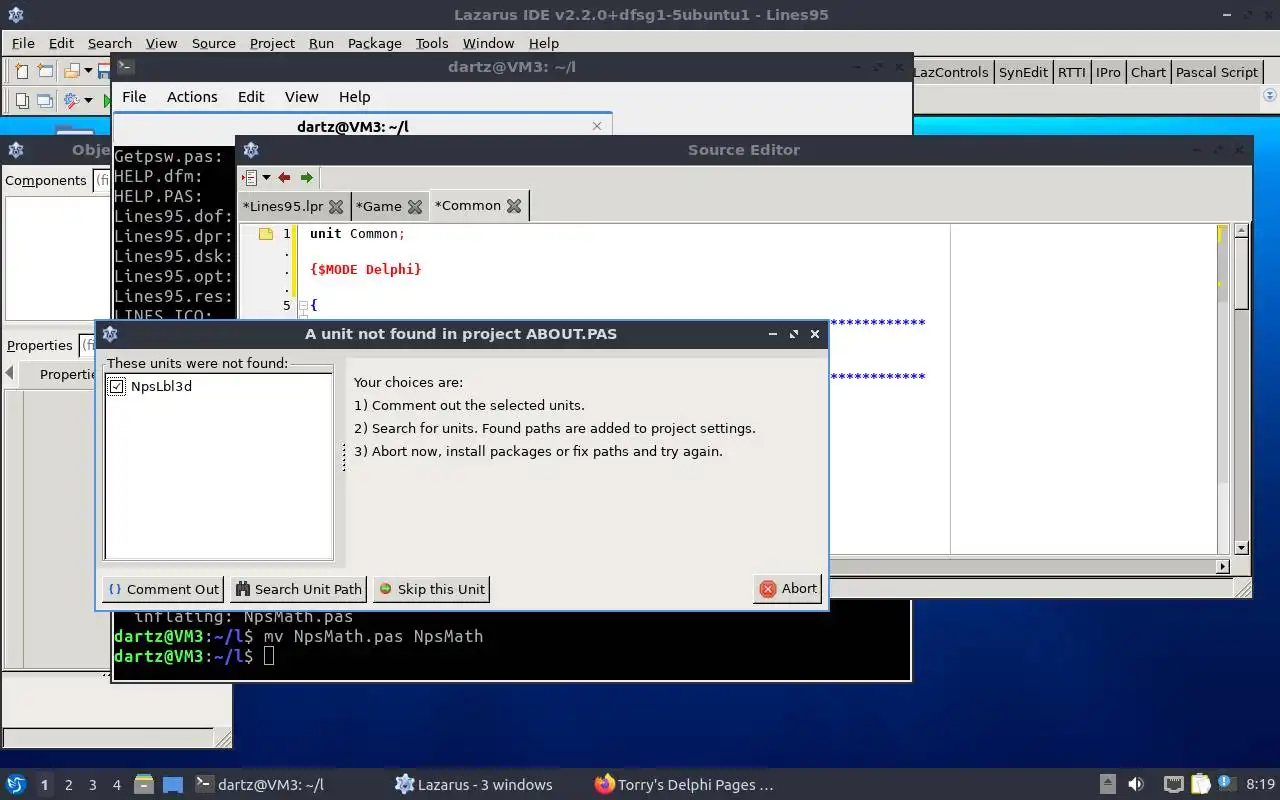Open the Lazarus Search menu
Image resolution: width=1280 pixels, height=800 pixels.
pos(109,43)
